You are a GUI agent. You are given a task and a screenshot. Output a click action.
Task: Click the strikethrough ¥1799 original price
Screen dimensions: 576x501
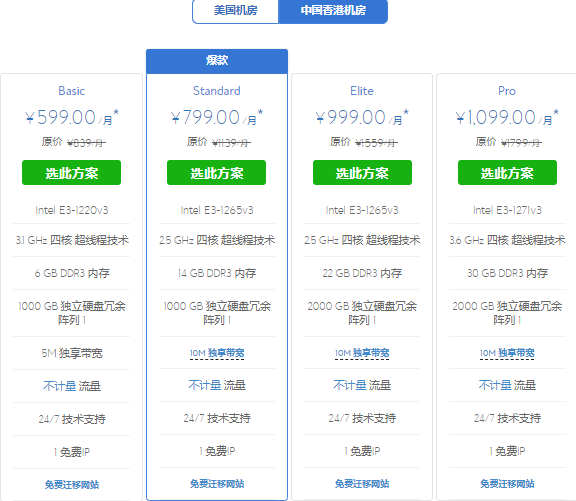coord(521,143)
